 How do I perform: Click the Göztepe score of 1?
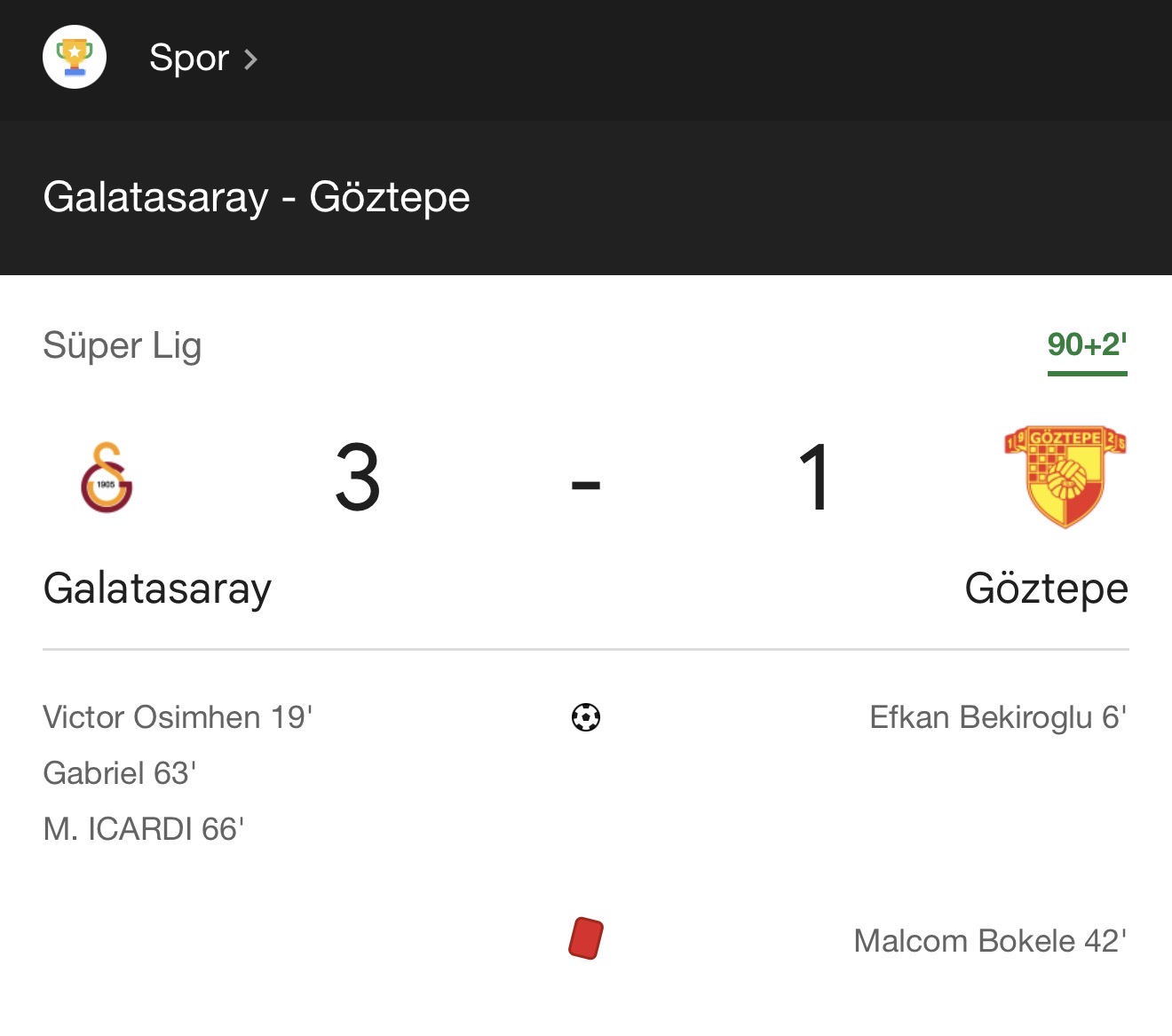point(814,479)
